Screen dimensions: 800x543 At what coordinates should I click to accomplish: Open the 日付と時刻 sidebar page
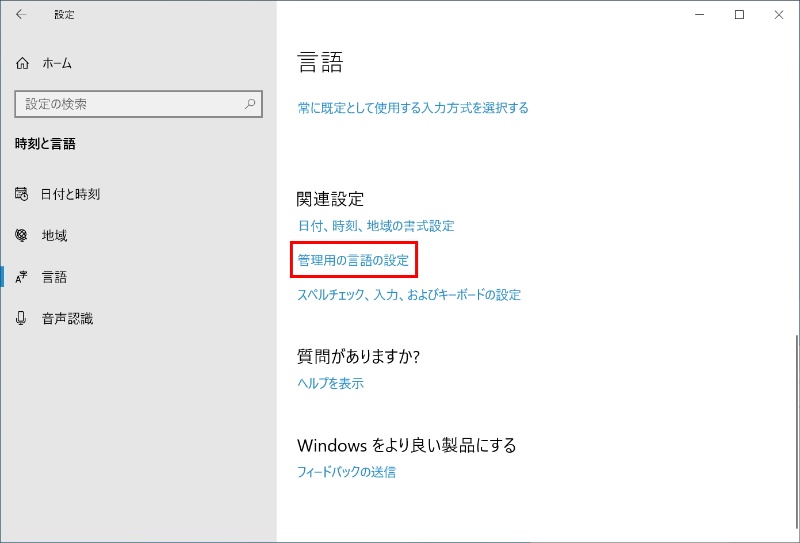(x=70, y=194)
